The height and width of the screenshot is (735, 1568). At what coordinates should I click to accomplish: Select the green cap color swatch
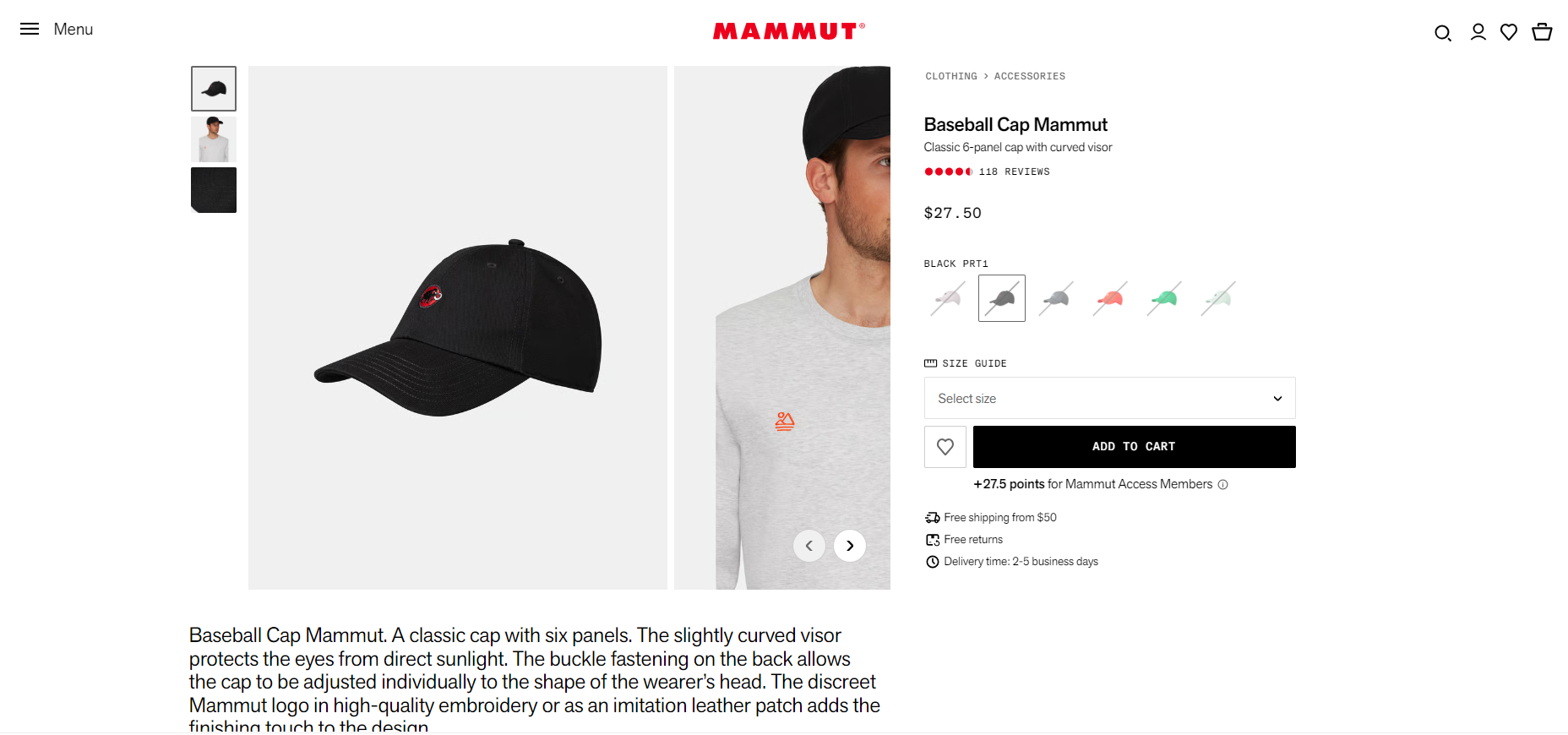1164,298
